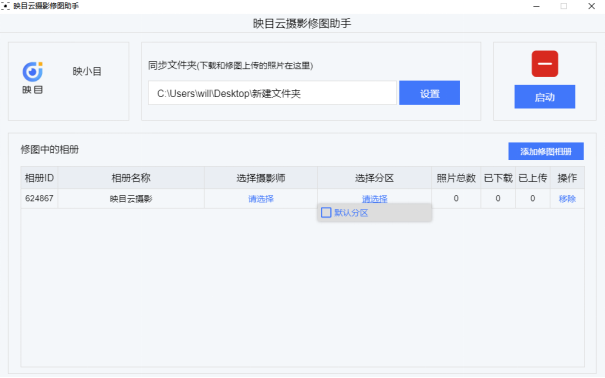Click the 添加修图相册 button
Screen dimensions: 605x378
(x=546, y=151)
